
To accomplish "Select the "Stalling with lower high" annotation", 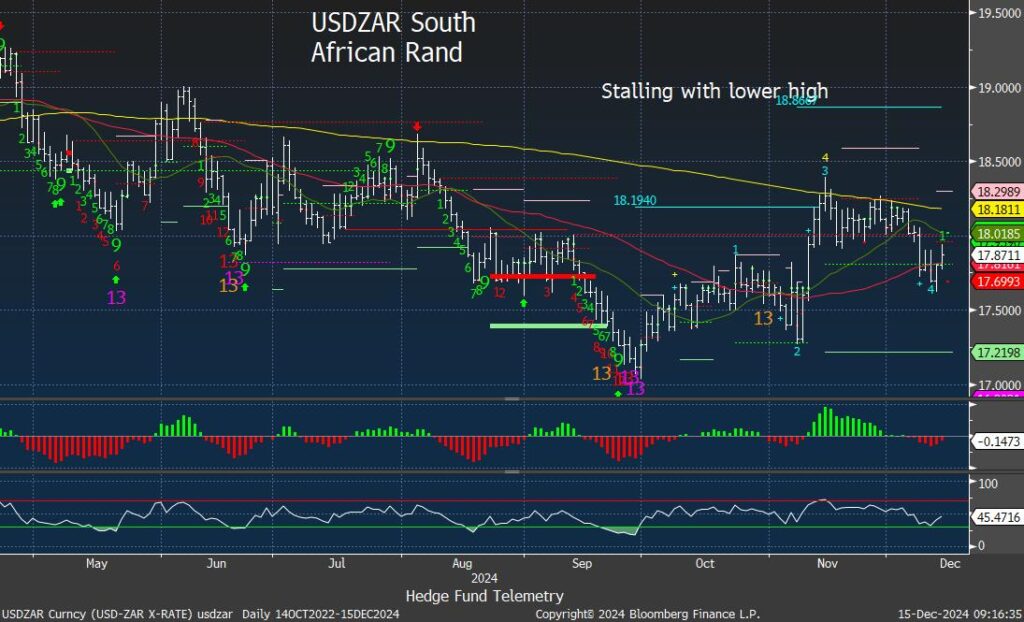I will click(714, 91).
